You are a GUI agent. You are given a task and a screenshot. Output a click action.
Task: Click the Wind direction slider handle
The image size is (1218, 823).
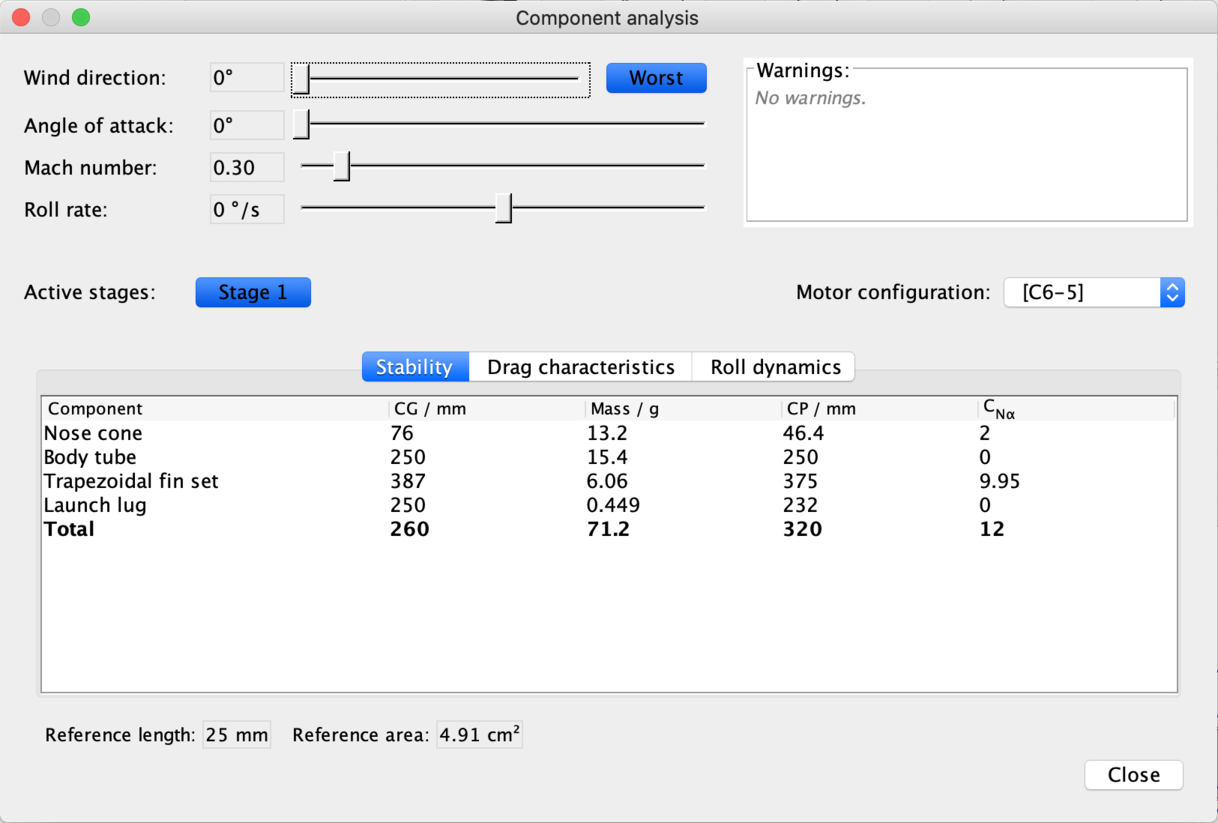point(301,78)
